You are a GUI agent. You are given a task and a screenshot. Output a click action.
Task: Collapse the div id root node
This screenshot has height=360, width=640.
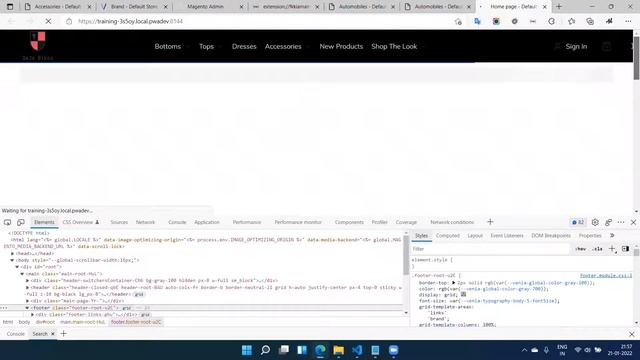coord(17,267)
